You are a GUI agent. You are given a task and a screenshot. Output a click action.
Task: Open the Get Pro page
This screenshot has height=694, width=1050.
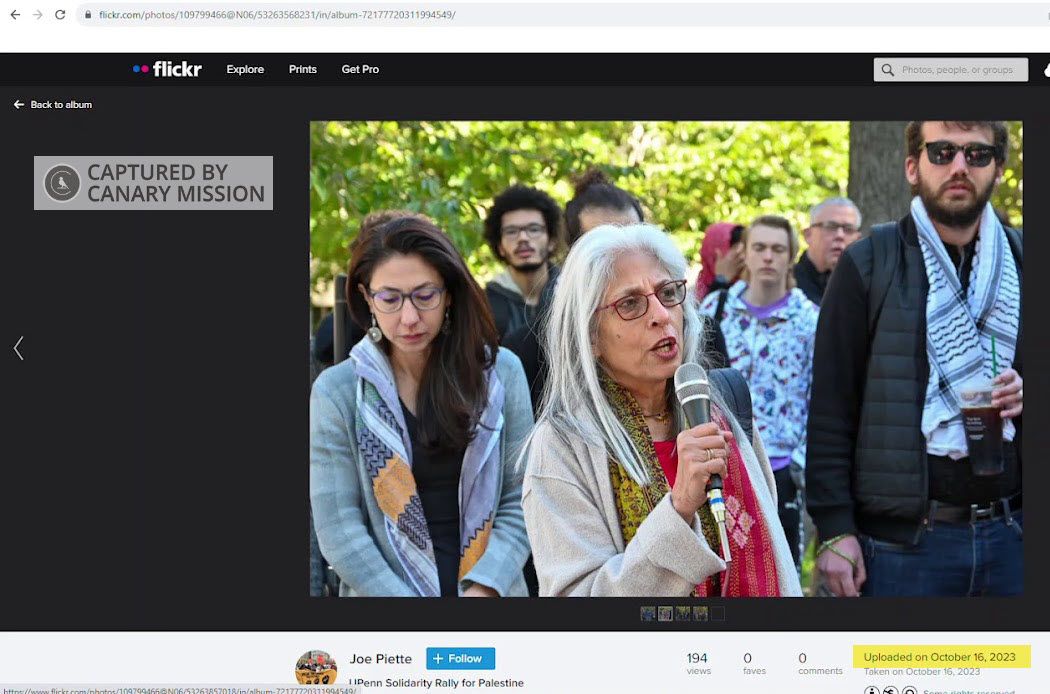point(360,70)
